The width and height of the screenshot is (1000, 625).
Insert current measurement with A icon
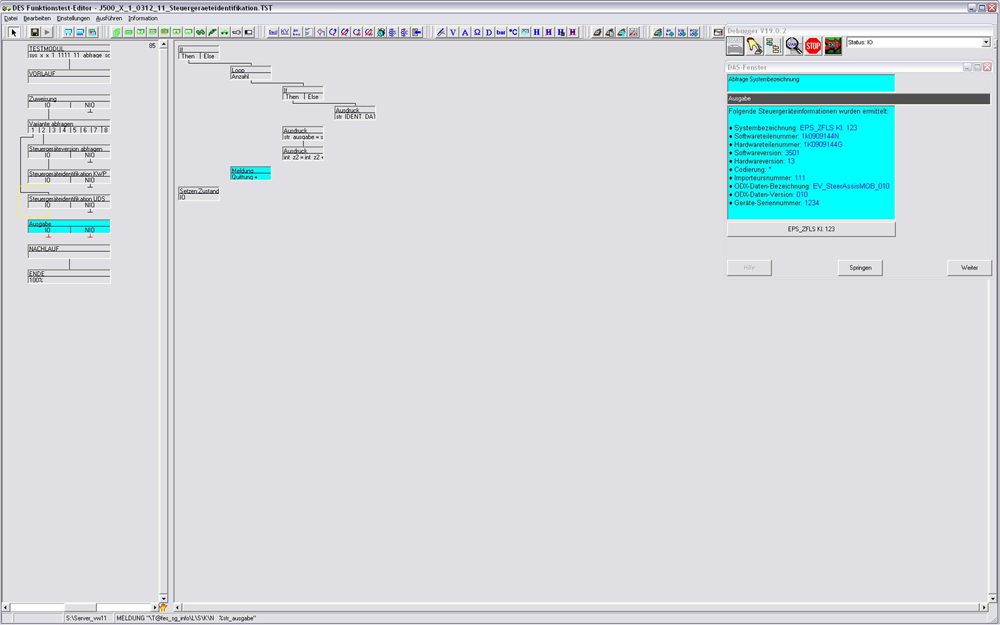pos(465,32)
